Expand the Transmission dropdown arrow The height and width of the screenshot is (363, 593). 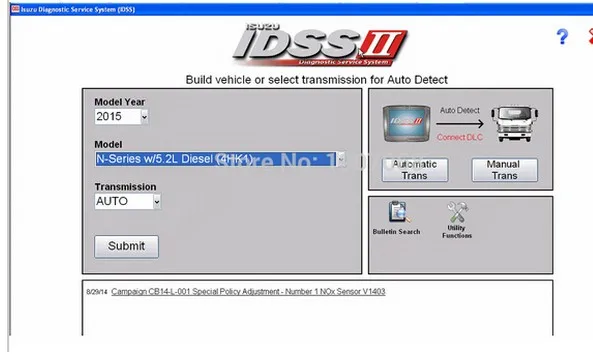pyautogui.click(x=157, y=202)
